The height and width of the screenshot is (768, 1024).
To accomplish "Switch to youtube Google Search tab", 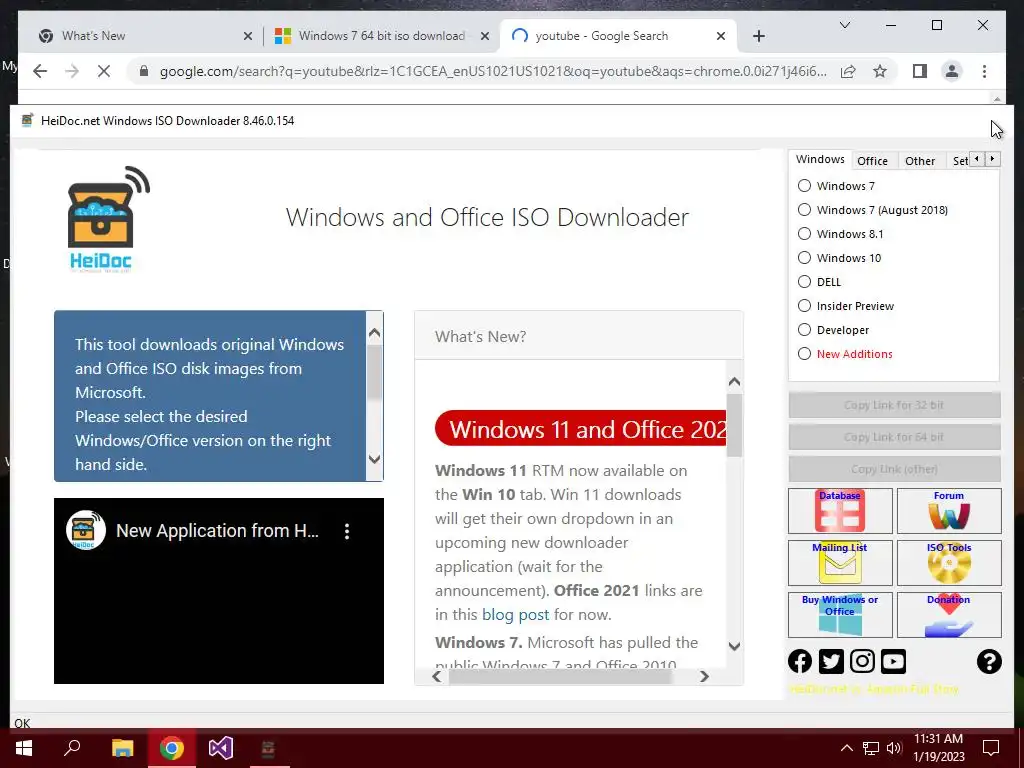I will pyautogui.click(x=618, y=36).
